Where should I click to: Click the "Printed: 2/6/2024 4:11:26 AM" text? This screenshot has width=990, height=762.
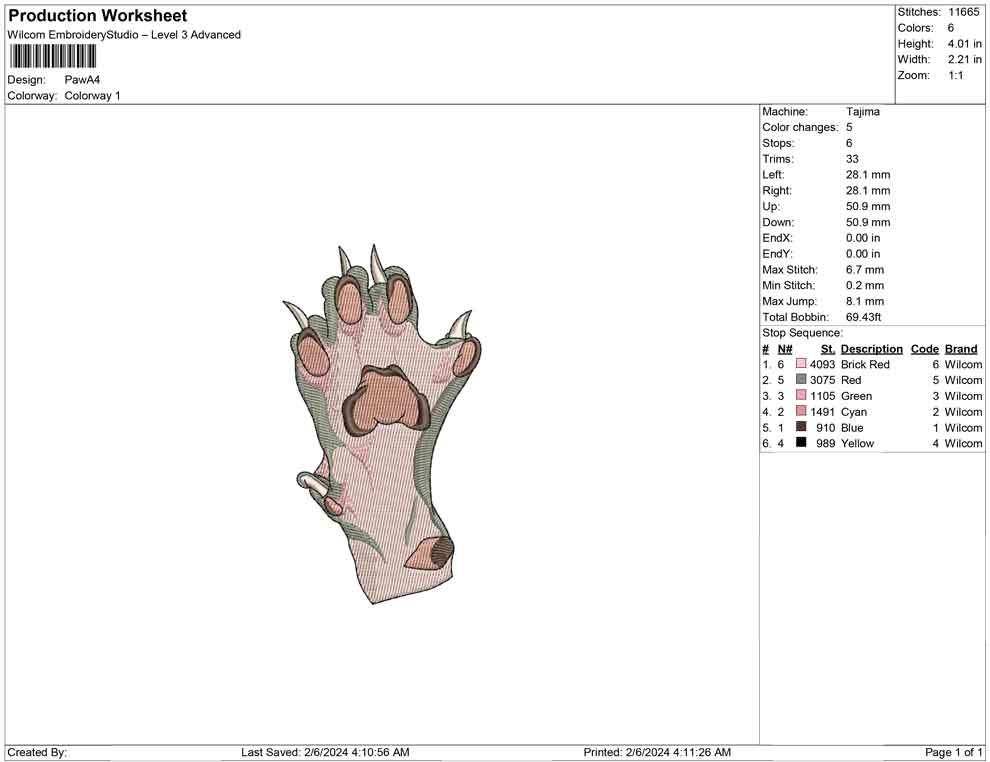657,752
